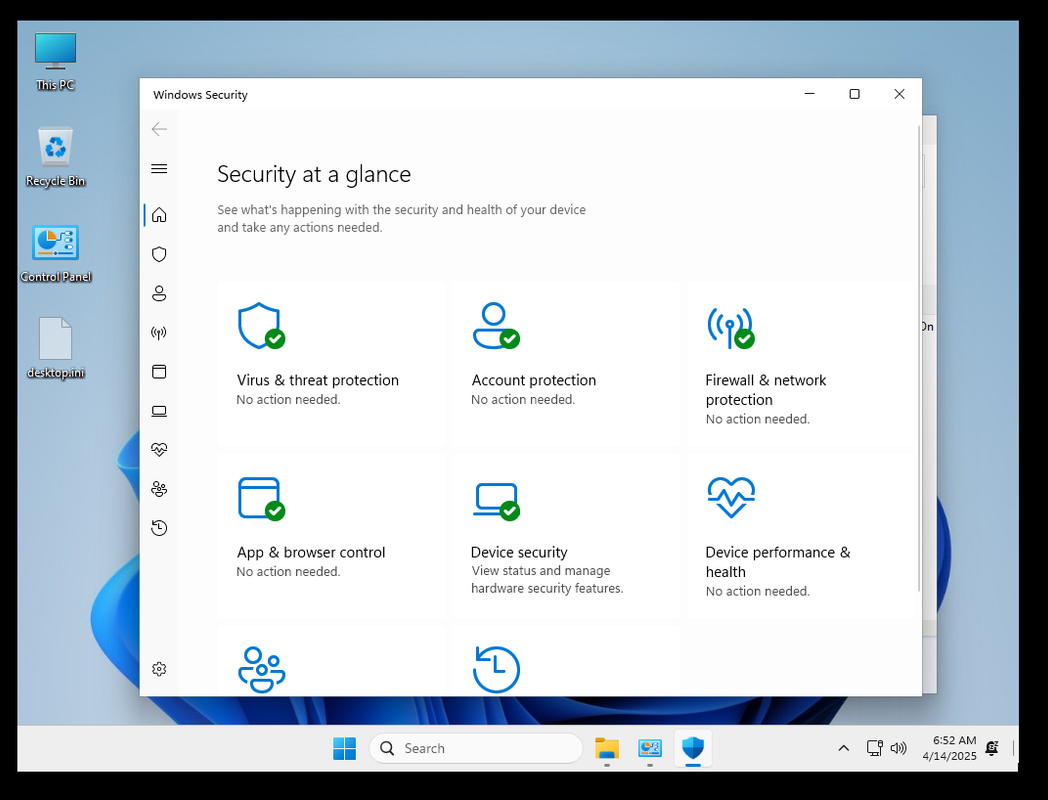Click the large Firewall & network antenna icon
Screen dimensions: 1048x800
tap(731, 327)
